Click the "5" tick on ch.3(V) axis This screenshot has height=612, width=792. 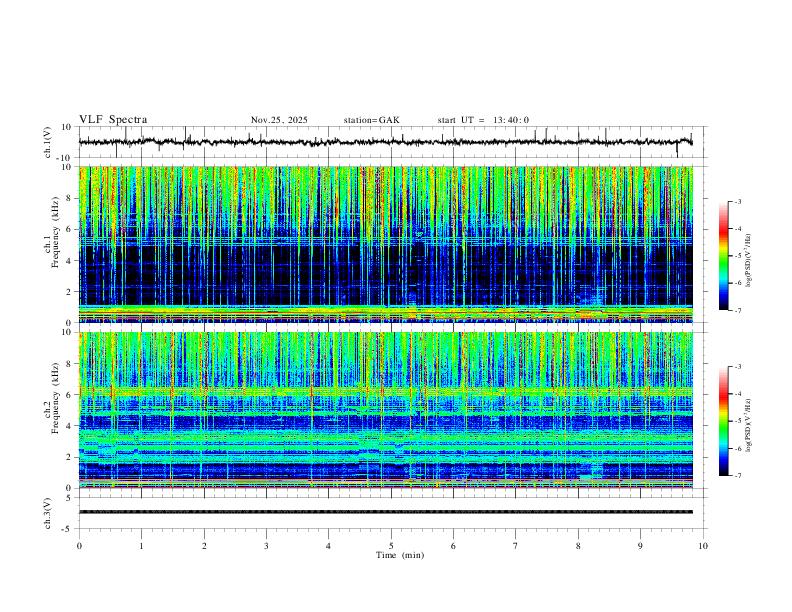[70, 497]
